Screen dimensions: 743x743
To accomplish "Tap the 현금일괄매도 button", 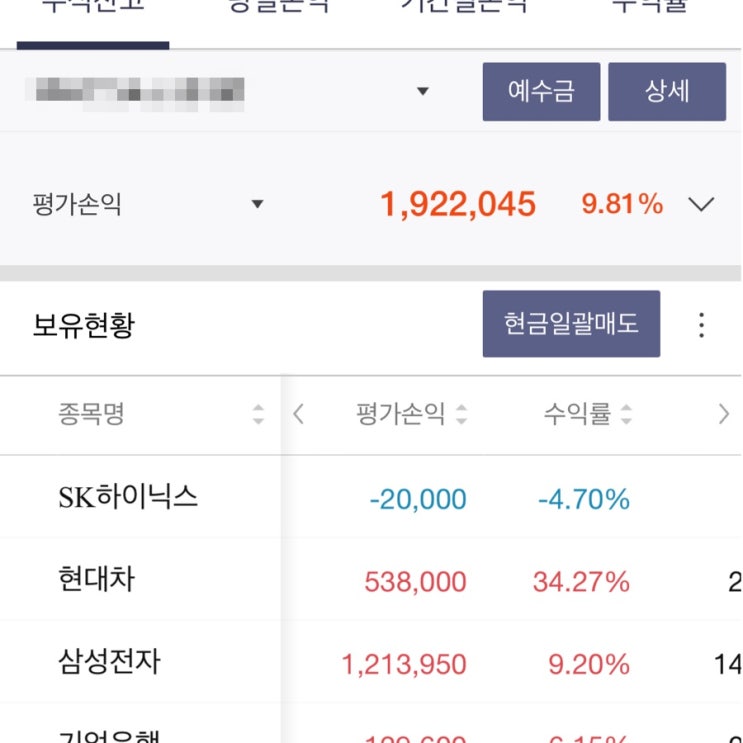I will [x=571, y=324].
